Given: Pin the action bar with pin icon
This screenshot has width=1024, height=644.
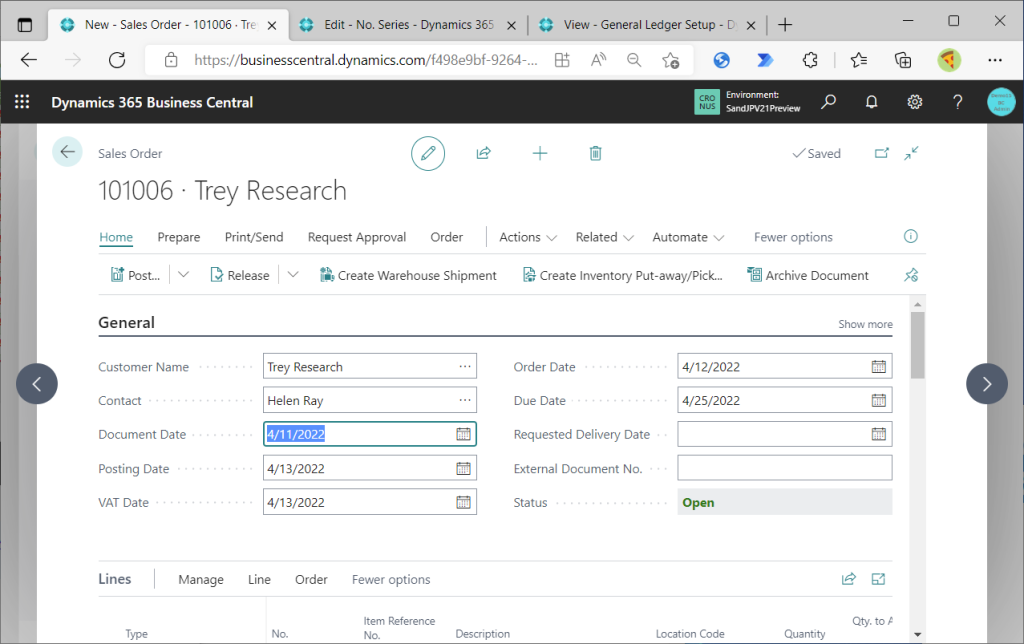Looking at the screenshot, I should (910, 275).
